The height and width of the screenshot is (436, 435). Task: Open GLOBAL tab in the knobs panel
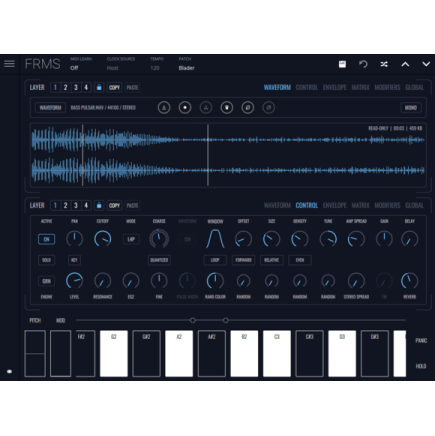click(x=415, y=205)
